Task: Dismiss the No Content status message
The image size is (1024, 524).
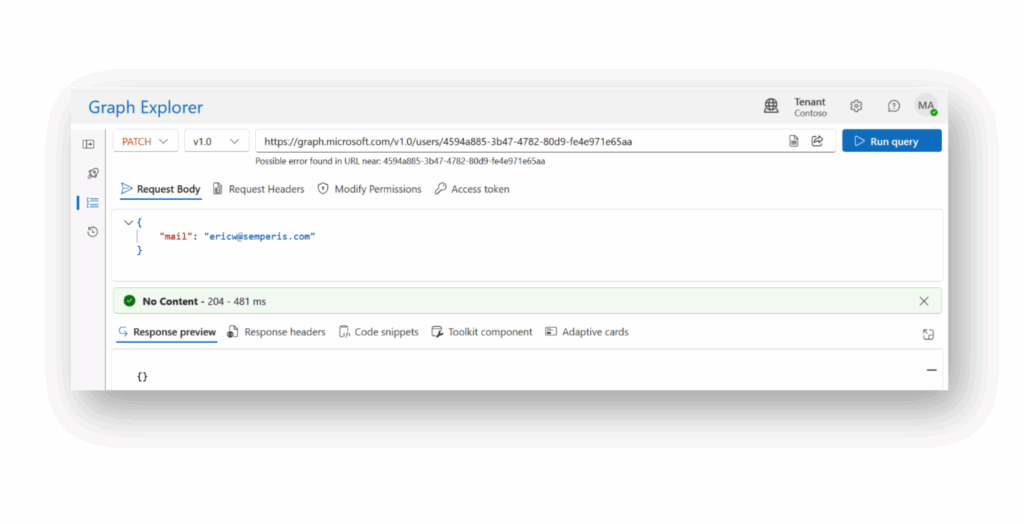Action: point(923,301)
